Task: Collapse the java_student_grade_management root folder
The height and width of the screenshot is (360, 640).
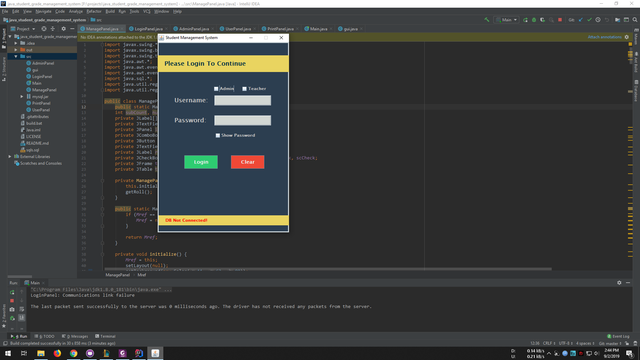Action: click(10, 37)
